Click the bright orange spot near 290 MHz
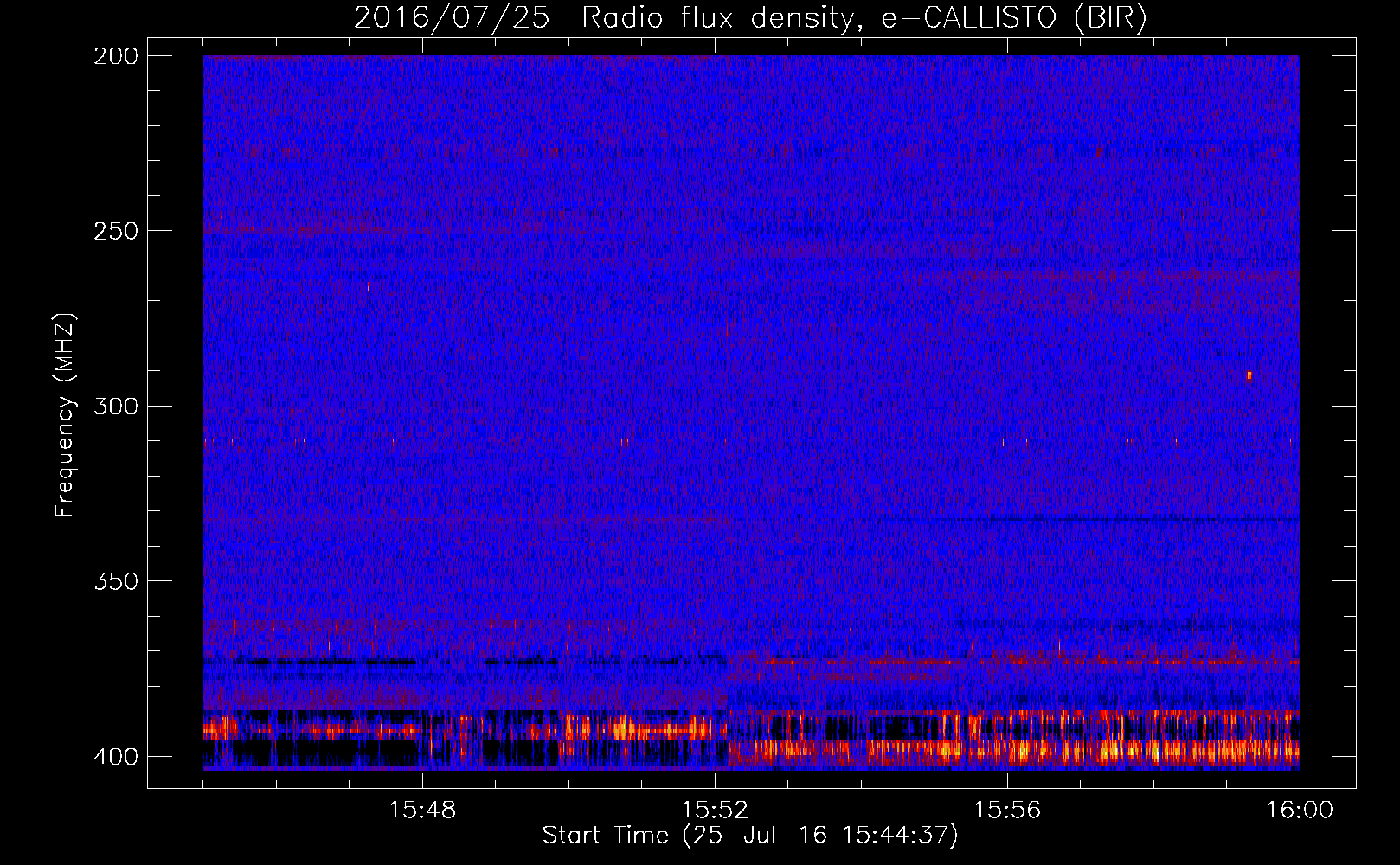Screen dimensions: 1400x865 click(x=1249, y=375)
